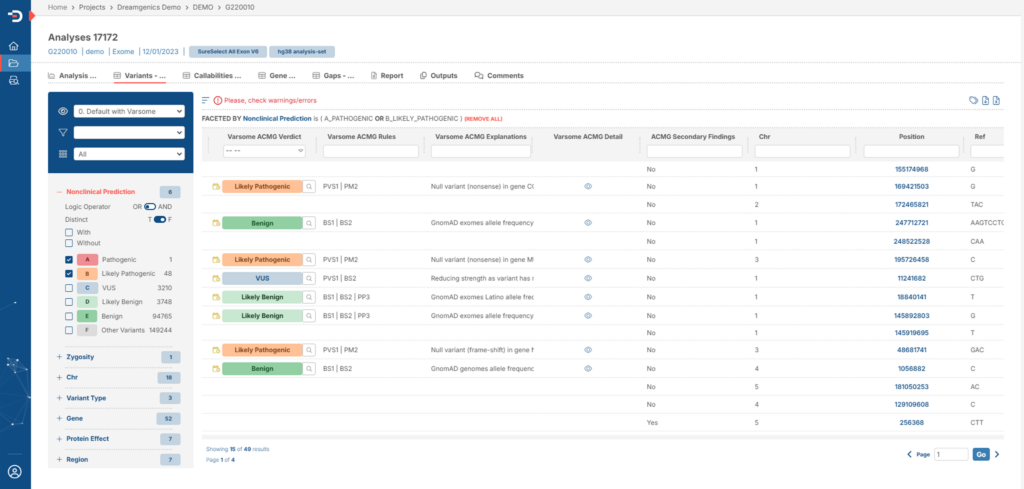Click the REMOVE ALL facets link
Viewport: 1024px width, 489px height.
pyautogui.click(x=483, y=119)
